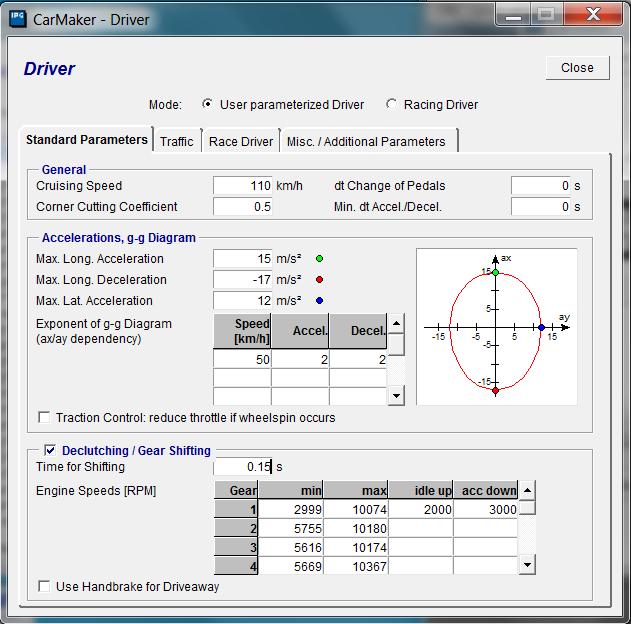
Task: Open the Race Driver tab
Action: [x=241, y=142]
